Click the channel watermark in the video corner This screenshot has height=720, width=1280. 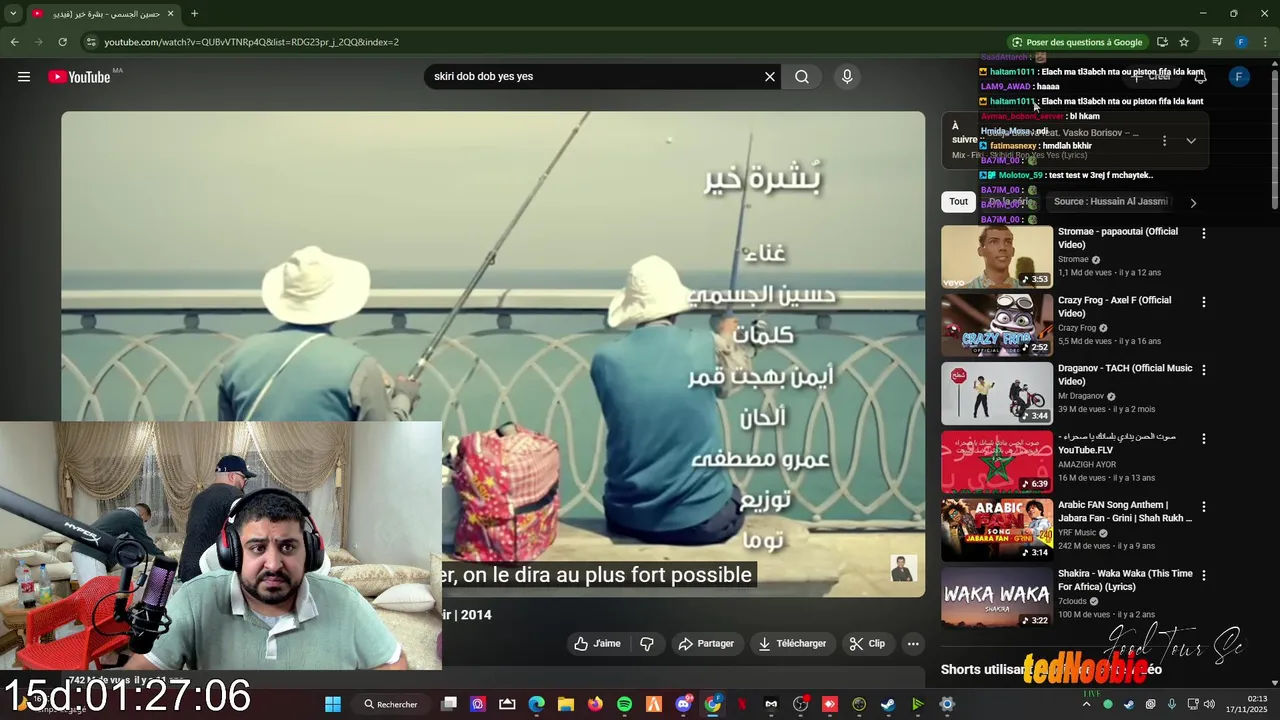pyautogui.click(x=903, y=569)
